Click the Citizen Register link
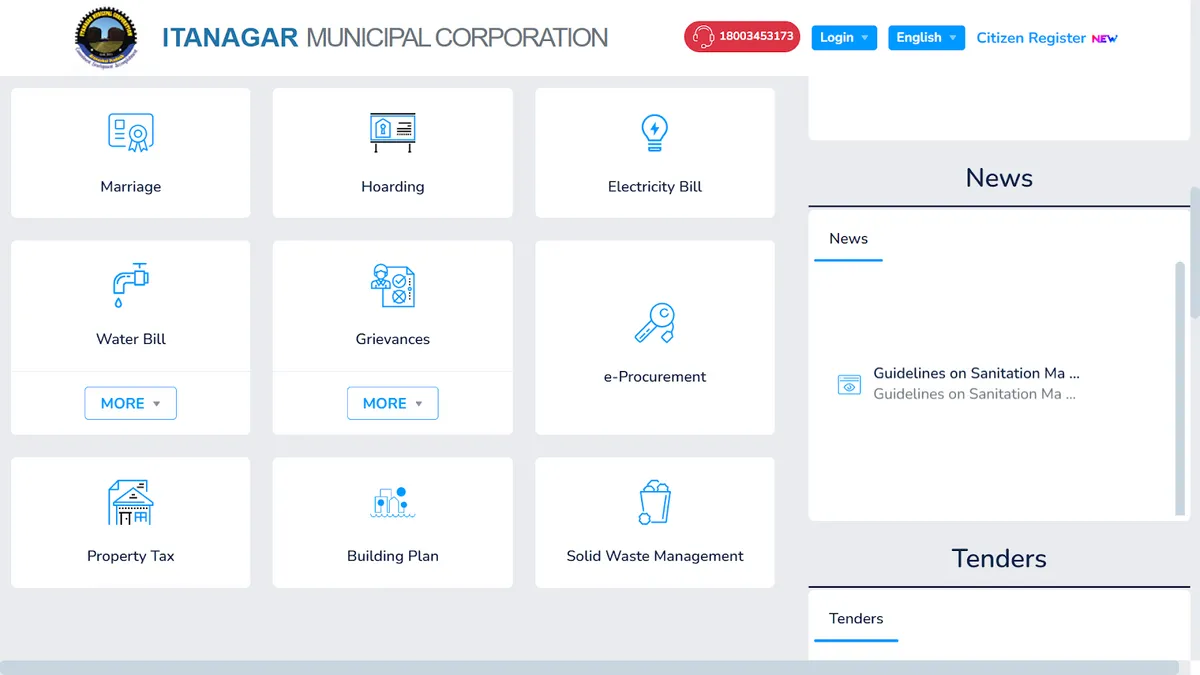Image resolution: width=1200 pixels, height=675 pixels. click(x=1031, y=38)
